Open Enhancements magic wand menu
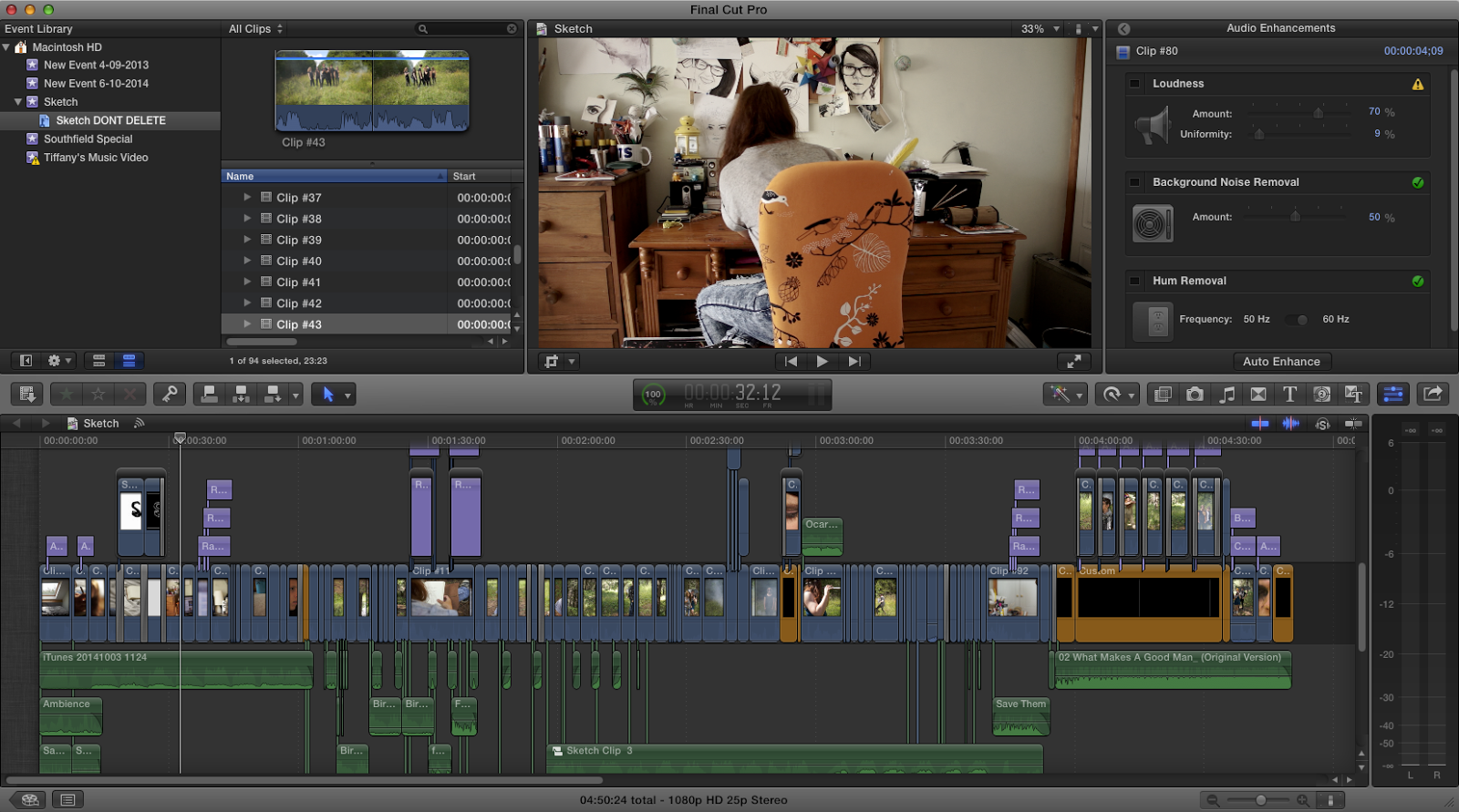1459x812 pixels. (1065, 394)
